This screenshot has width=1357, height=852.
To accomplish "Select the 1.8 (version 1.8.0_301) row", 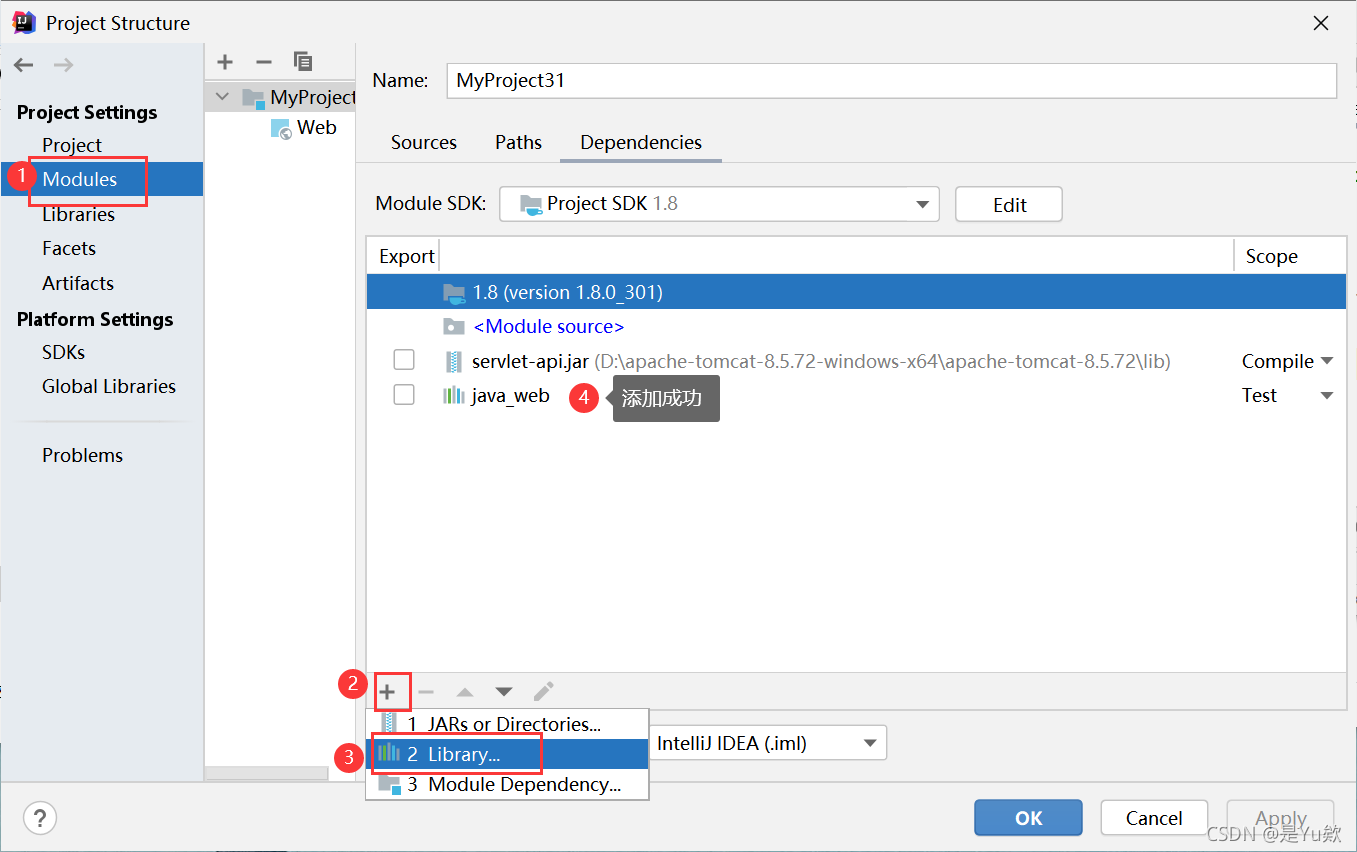I will [x=856, y=292].
